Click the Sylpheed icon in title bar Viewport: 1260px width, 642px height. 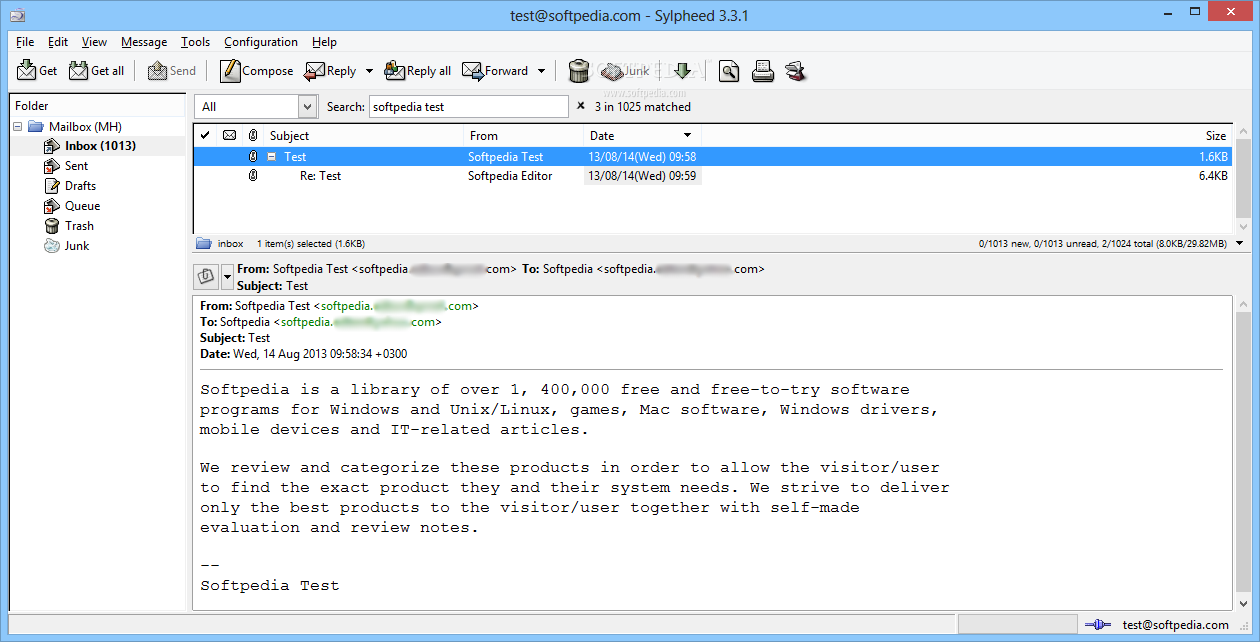(17, 15)
